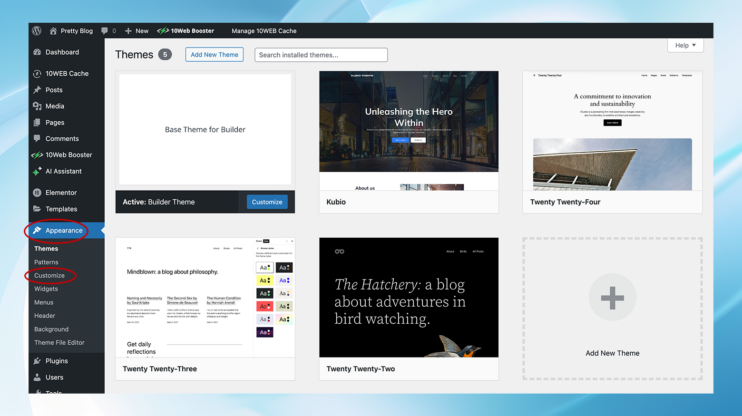Open the Widgets submenu item

point(46,289)
